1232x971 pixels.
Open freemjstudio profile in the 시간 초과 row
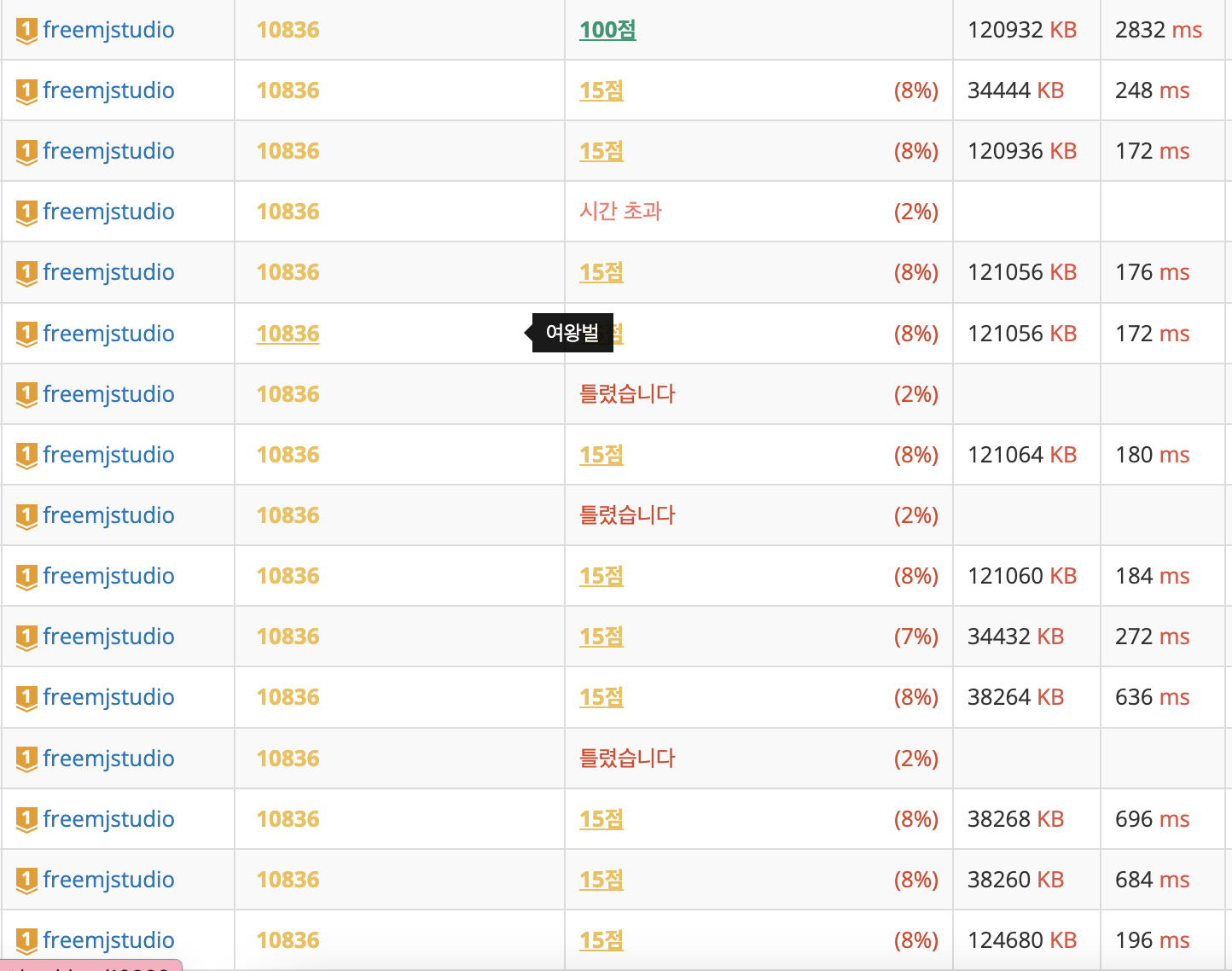tap(108, 212)
